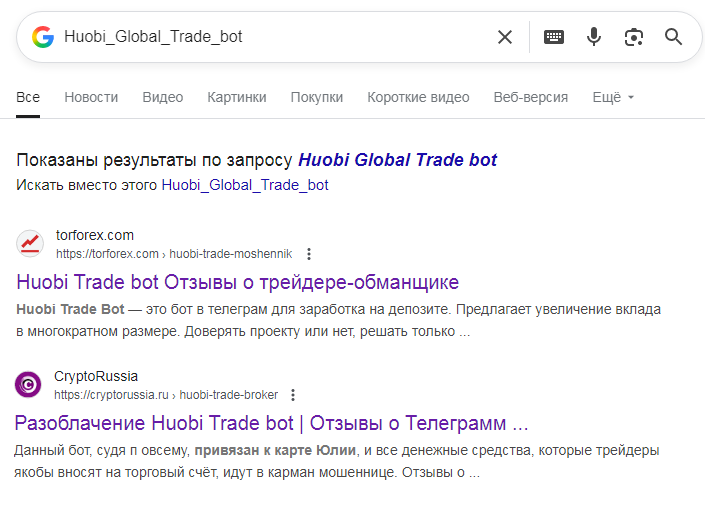Open the Покупки shopping tab
Screen dimensions: 705x508
pos(317,97)
